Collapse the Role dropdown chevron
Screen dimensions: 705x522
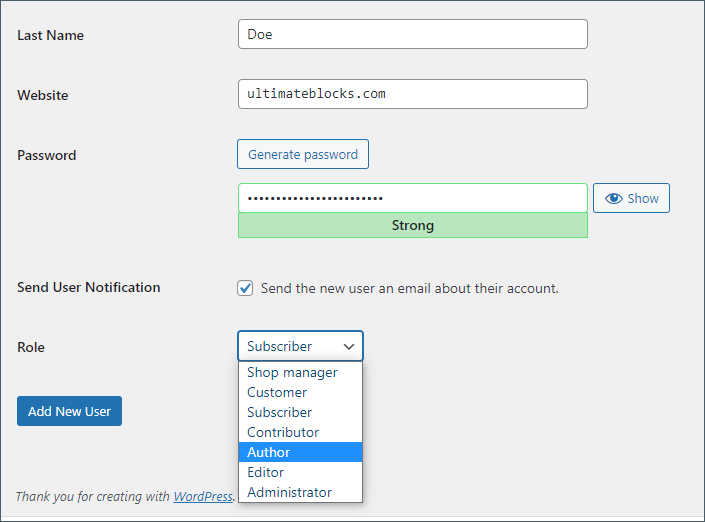[x=349, y=346]
